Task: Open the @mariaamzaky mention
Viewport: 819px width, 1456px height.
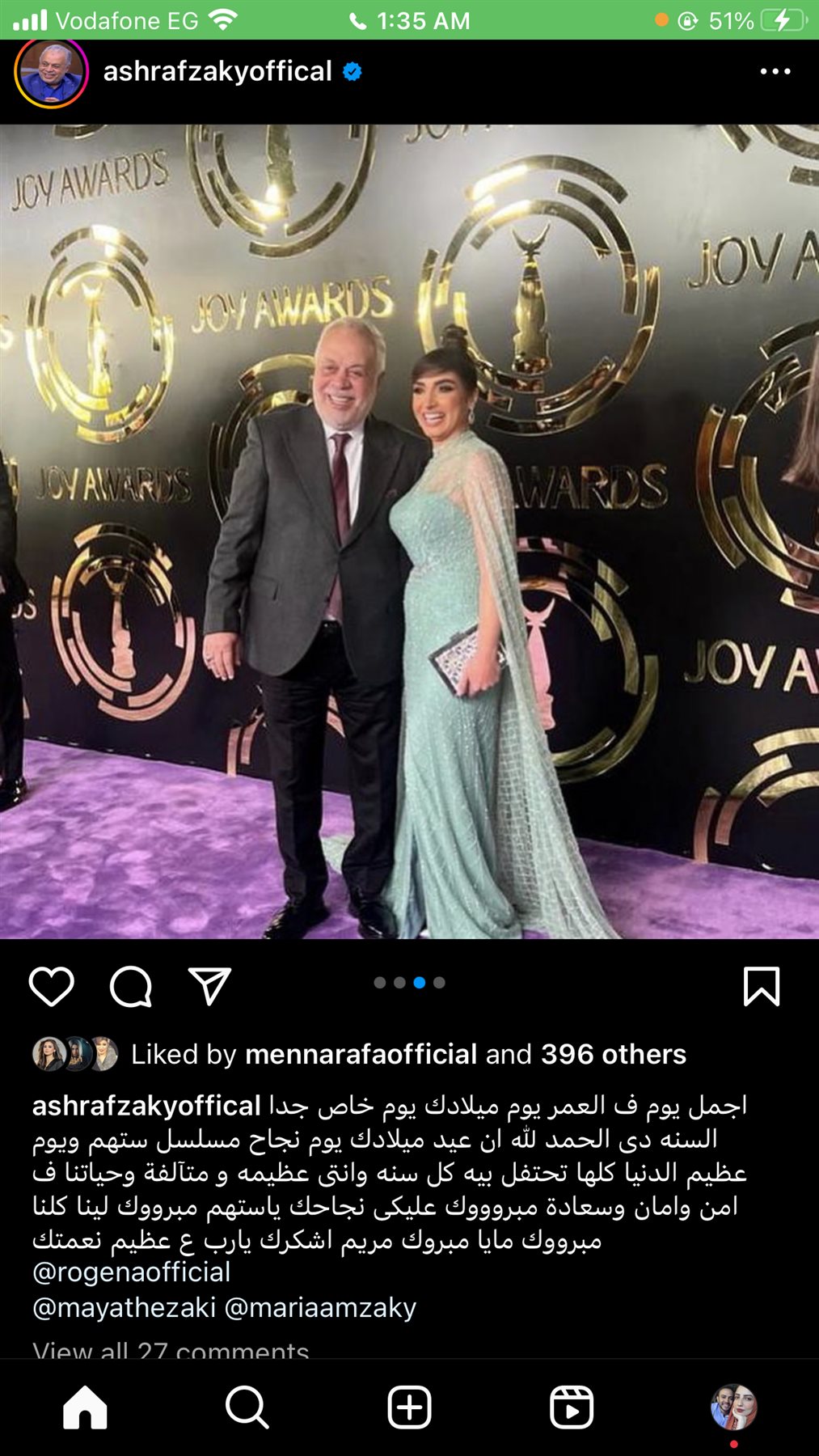Action: coord(320,1307)
